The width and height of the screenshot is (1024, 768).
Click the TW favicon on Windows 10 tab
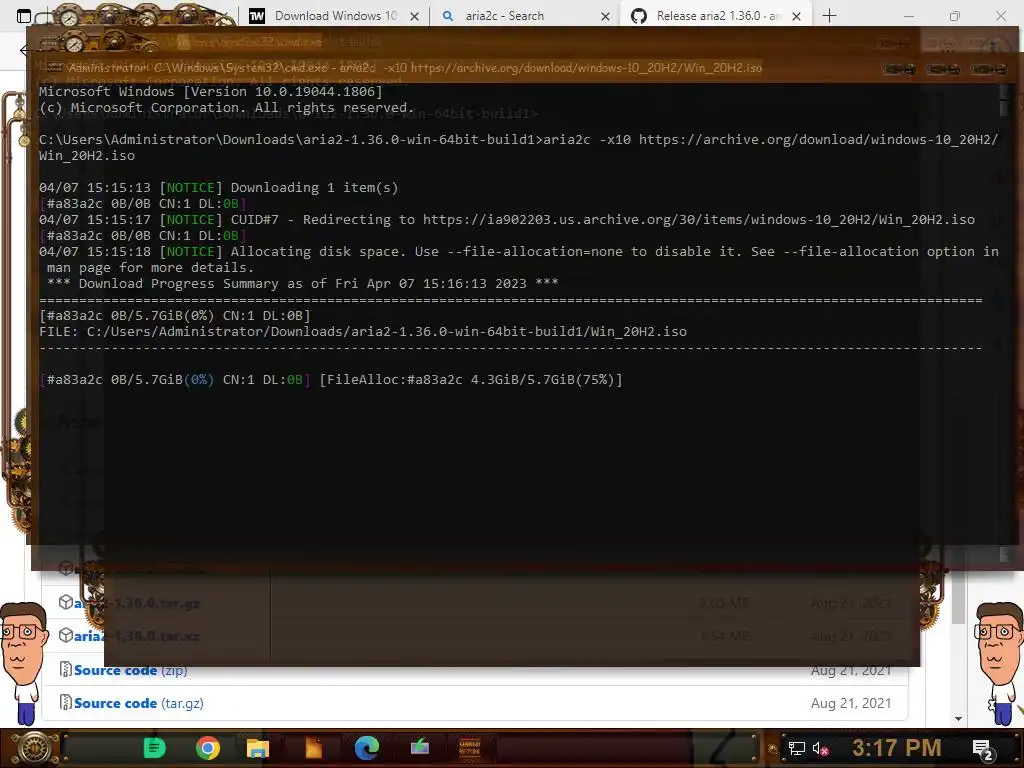point(257,16)
